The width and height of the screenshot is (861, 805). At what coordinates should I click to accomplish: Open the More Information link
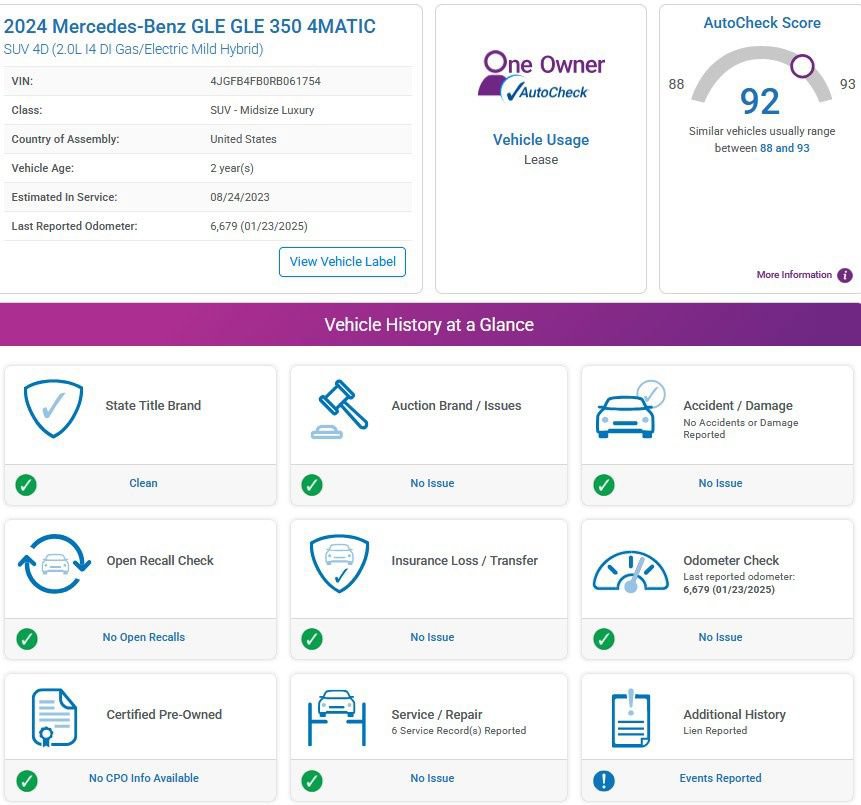click(794, 275)
